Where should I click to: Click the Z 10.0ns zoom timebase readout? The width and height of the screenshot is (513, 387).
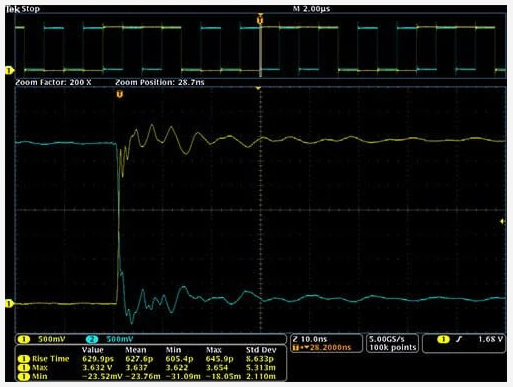point(310,339)
